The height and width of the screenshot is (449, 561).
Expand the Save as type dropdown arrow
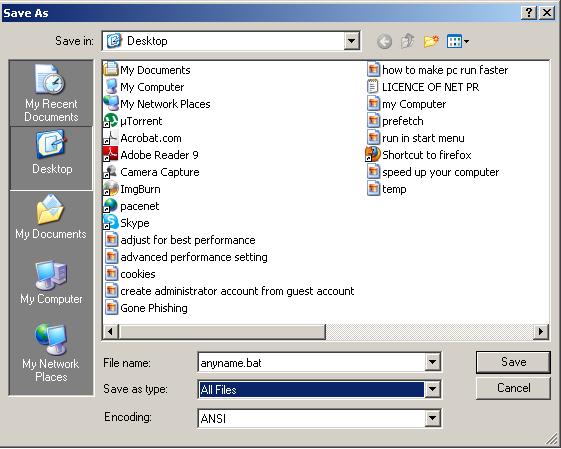(x=433, y=389)
